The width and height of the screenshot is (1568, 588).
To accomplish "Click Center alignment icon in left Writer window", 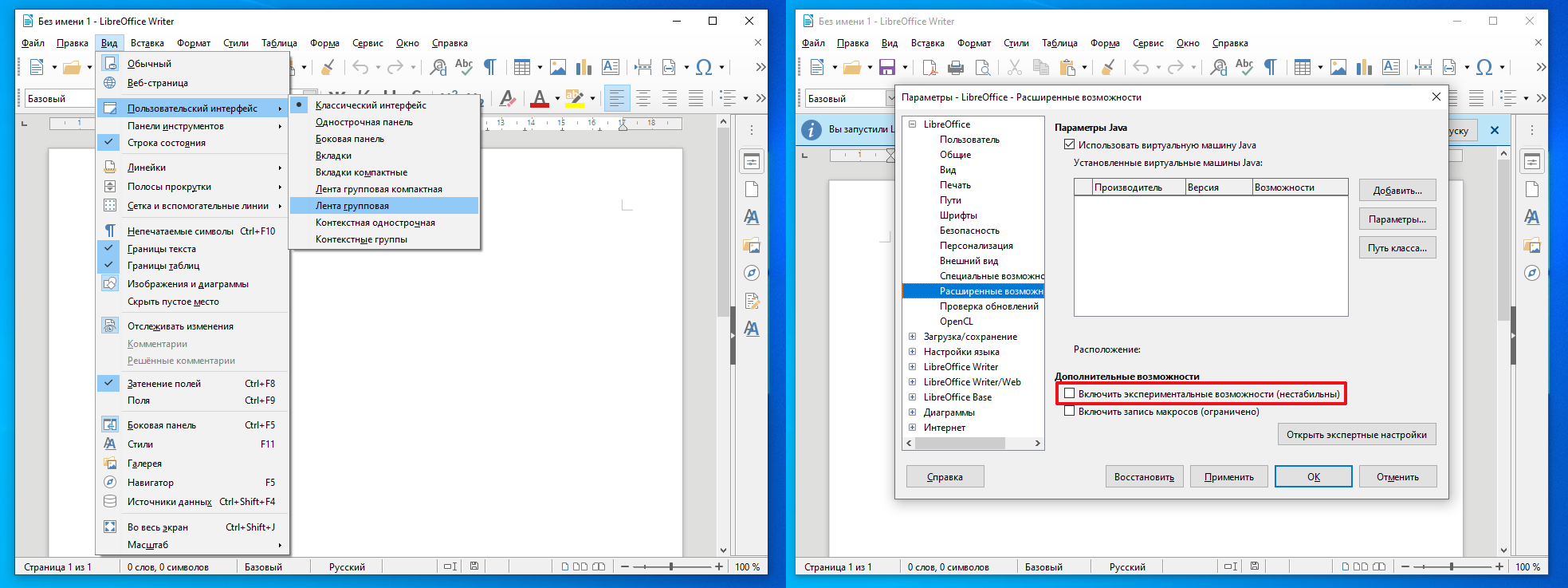I will [643, 98].
